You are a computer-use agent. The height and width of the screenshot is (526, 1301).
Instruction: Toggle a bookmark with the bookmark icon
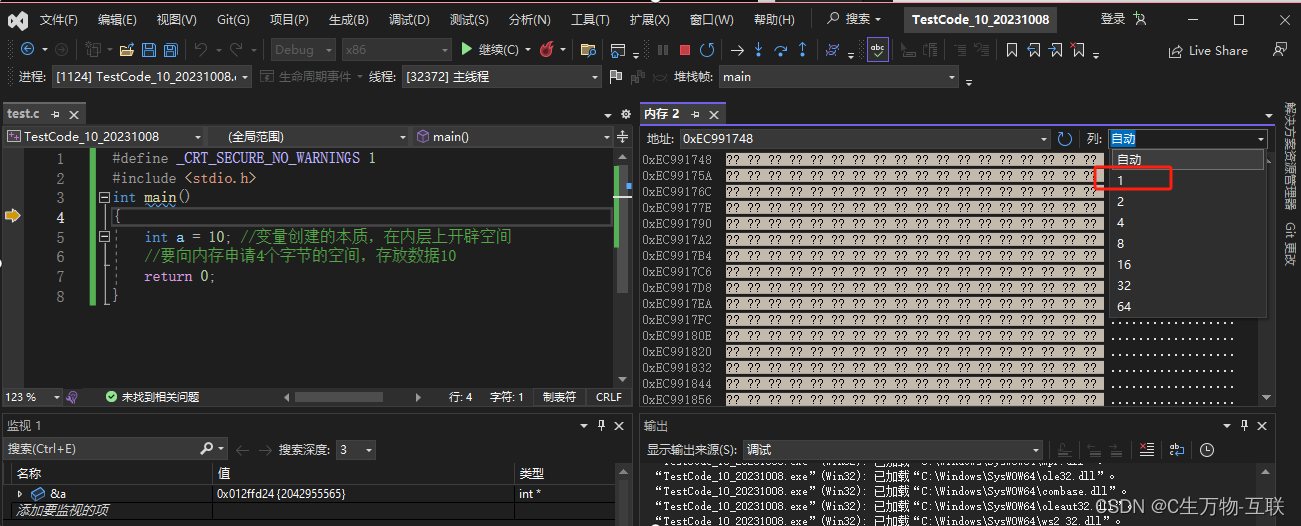coord(1012,49)
